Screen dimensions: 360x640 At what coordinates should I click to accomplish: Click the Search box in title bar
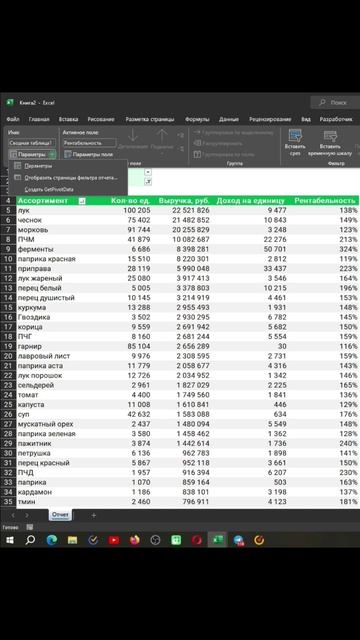(x=335, y=102)
